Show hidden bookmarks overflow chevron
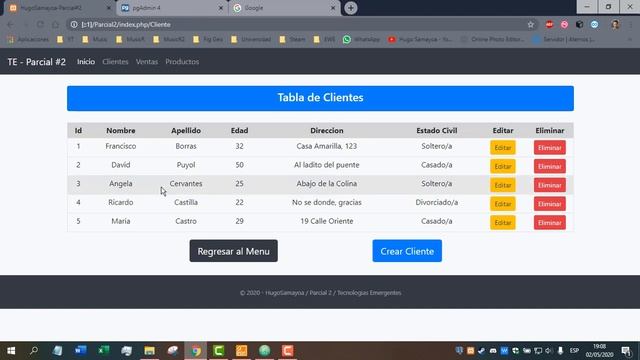The width and height of the screenshot is (640, 360). pos(630,39)
